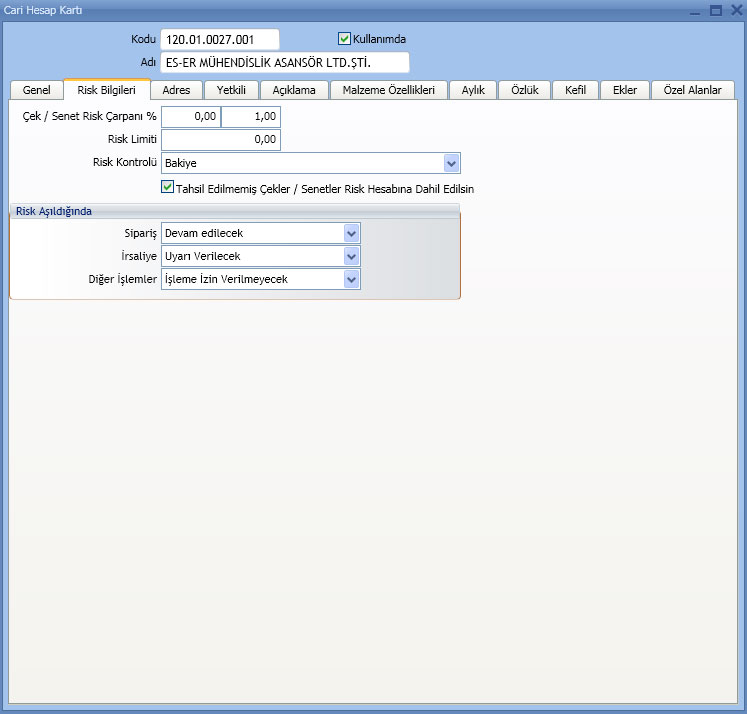Viewport: 747px width, 714px height.
Task: Switch to the Aylık tab
Action: (473, 90)
